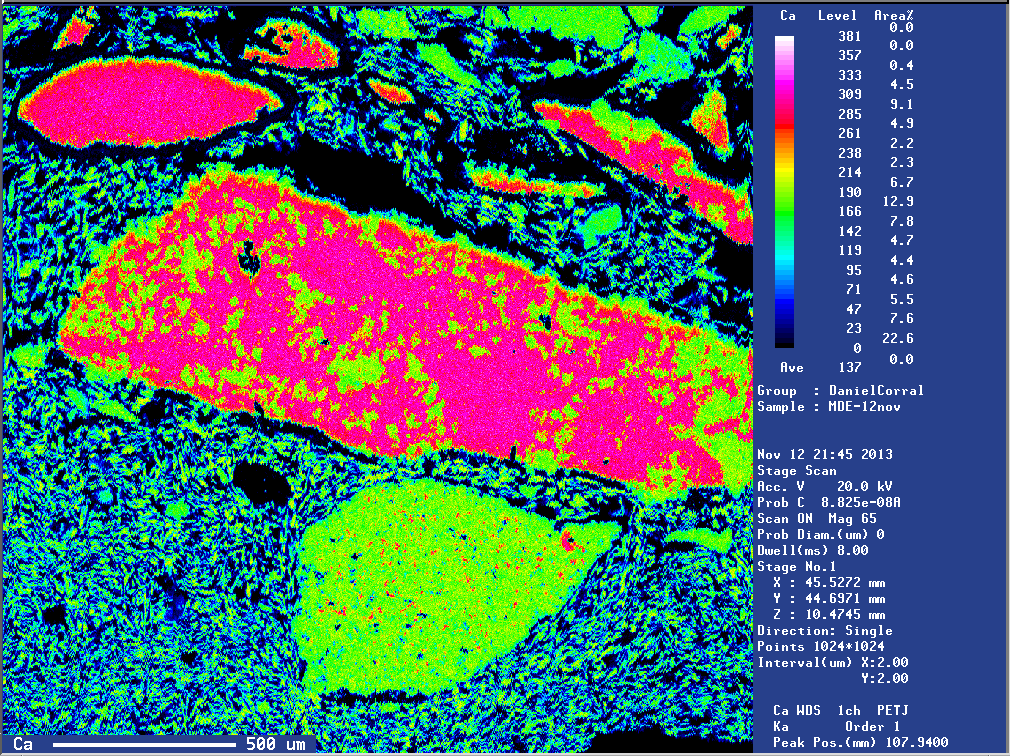Viewport: 1010px width, 756px height.
Task: Select the probe current "8.825e-08A"
Action: coord(861,502)
